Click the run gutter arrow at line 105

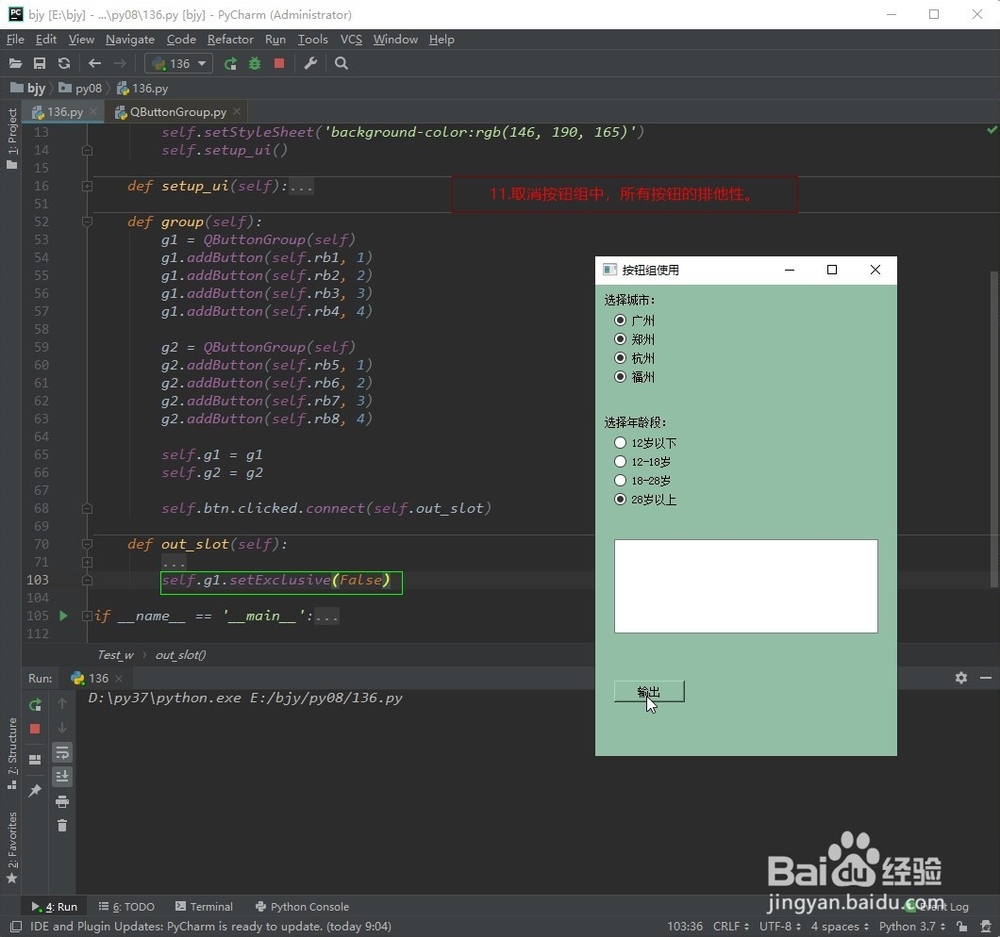[x=63, y=616]
